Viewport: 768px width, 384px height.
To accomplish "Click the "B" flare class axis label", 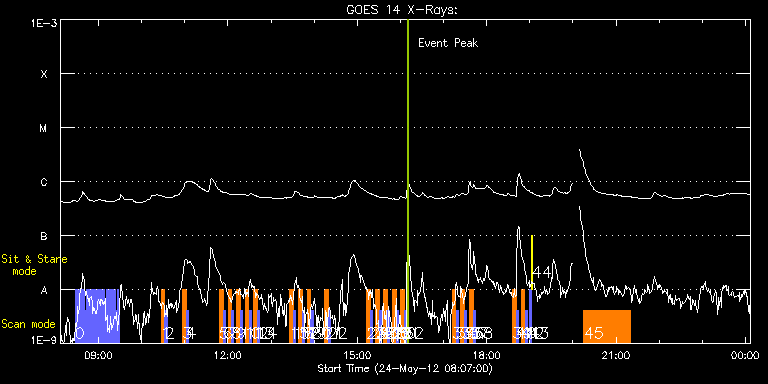I will point(44,236).
